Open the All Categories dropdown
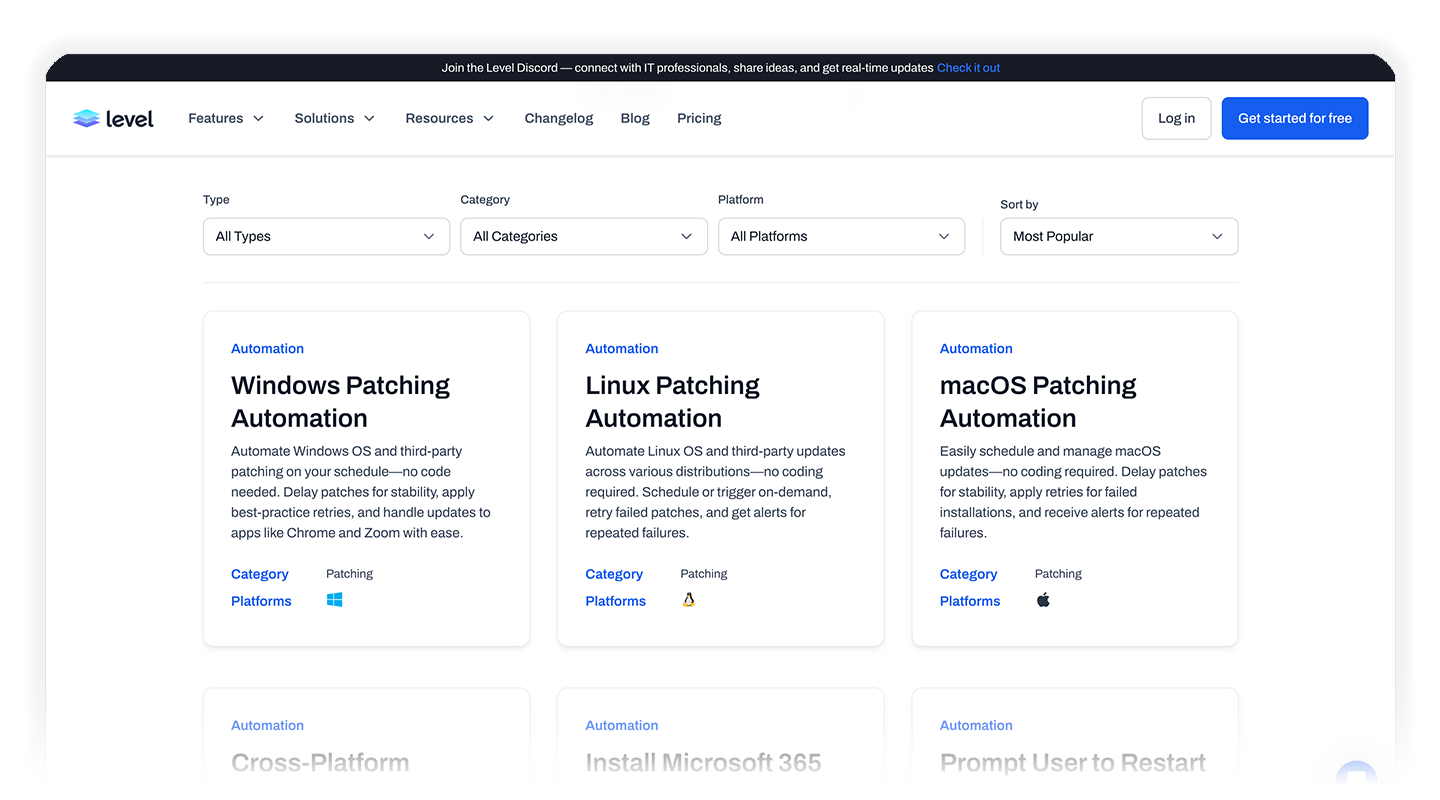 coord(584,236)
